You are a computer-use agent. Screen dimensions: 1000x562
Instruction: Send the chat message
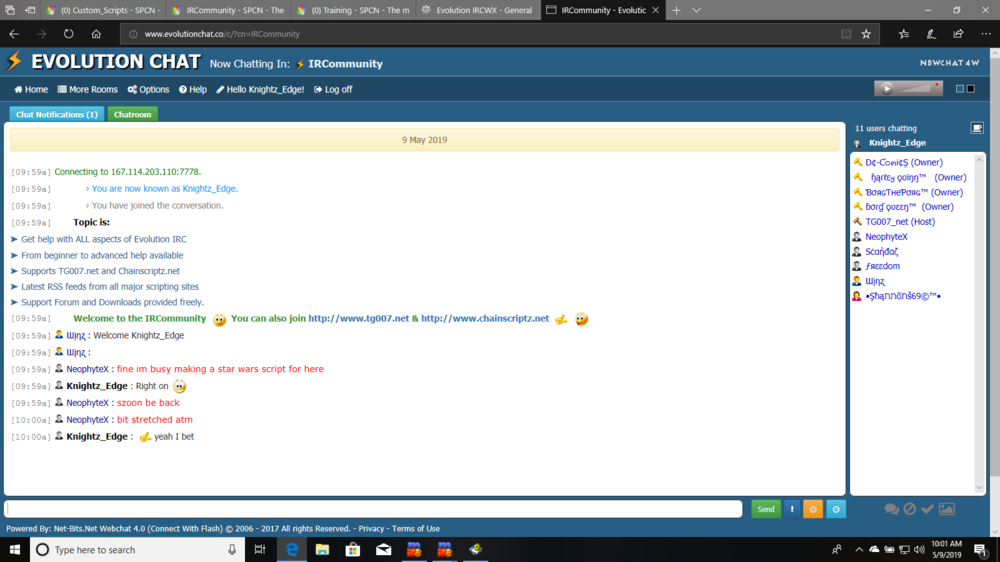tap(765, 509)
